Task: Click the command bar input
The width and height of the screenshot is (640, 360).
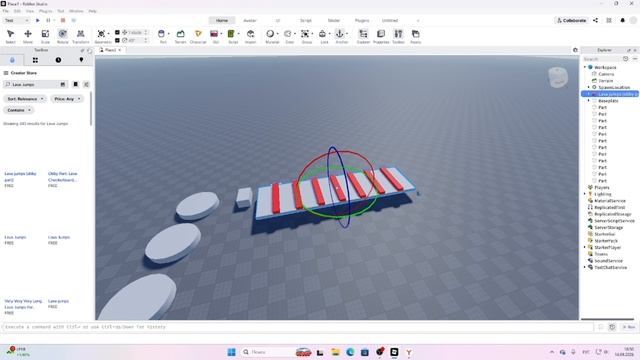Action: click(297, 327)
